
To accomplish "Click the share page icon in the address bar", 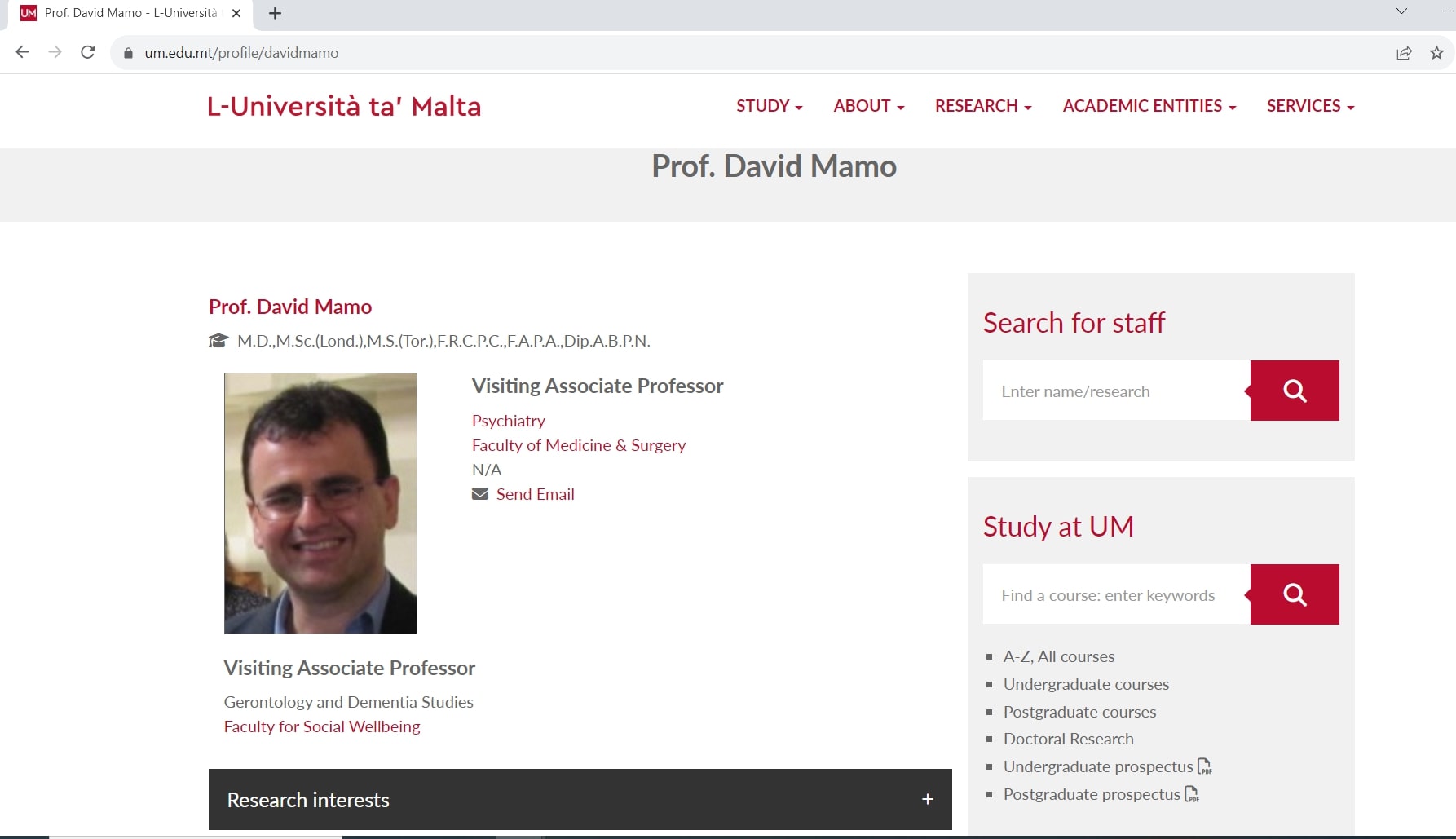I will coord(1404,53).
